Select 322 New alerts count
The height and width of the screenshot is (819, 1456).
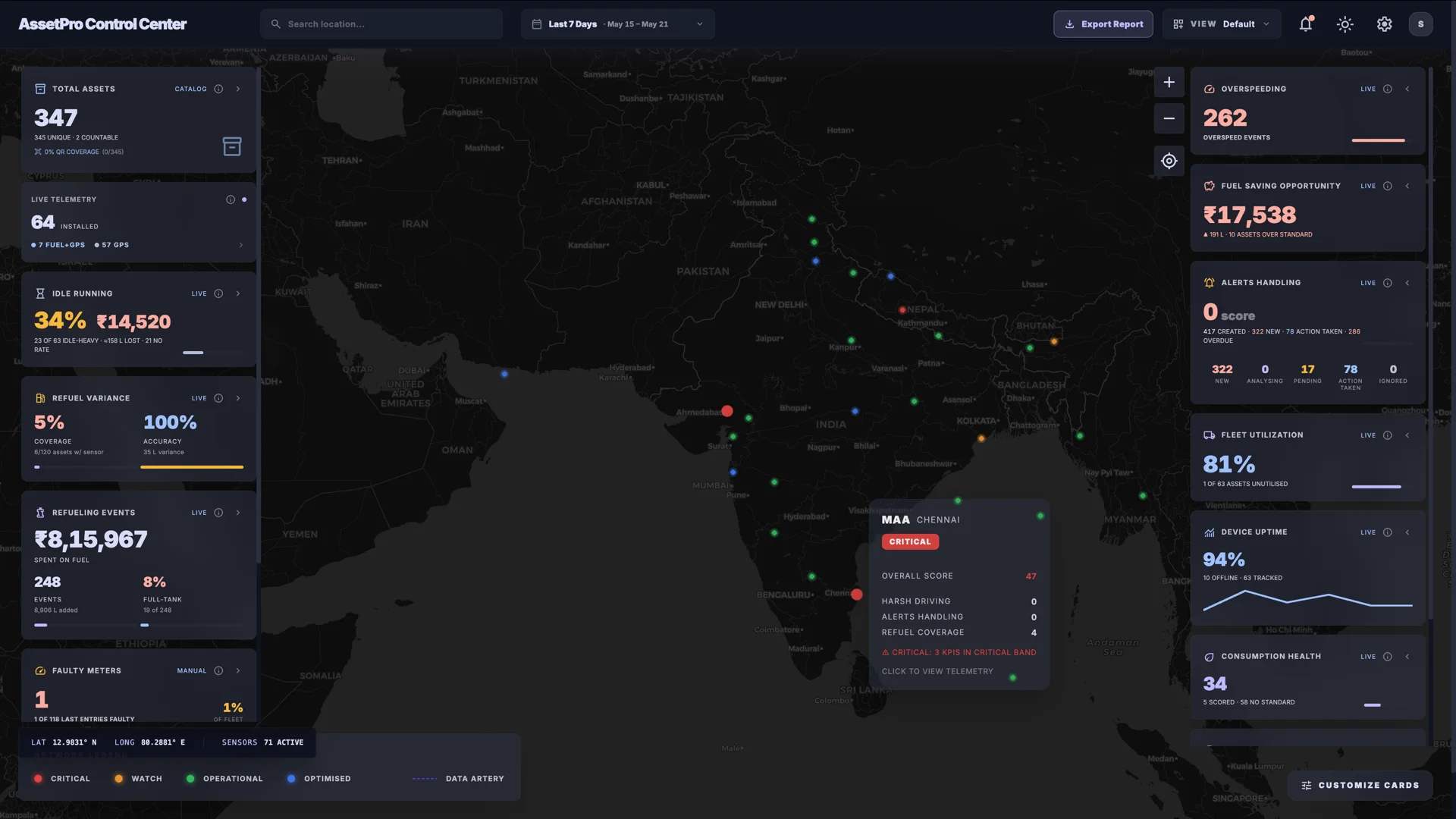point(1222,374)
